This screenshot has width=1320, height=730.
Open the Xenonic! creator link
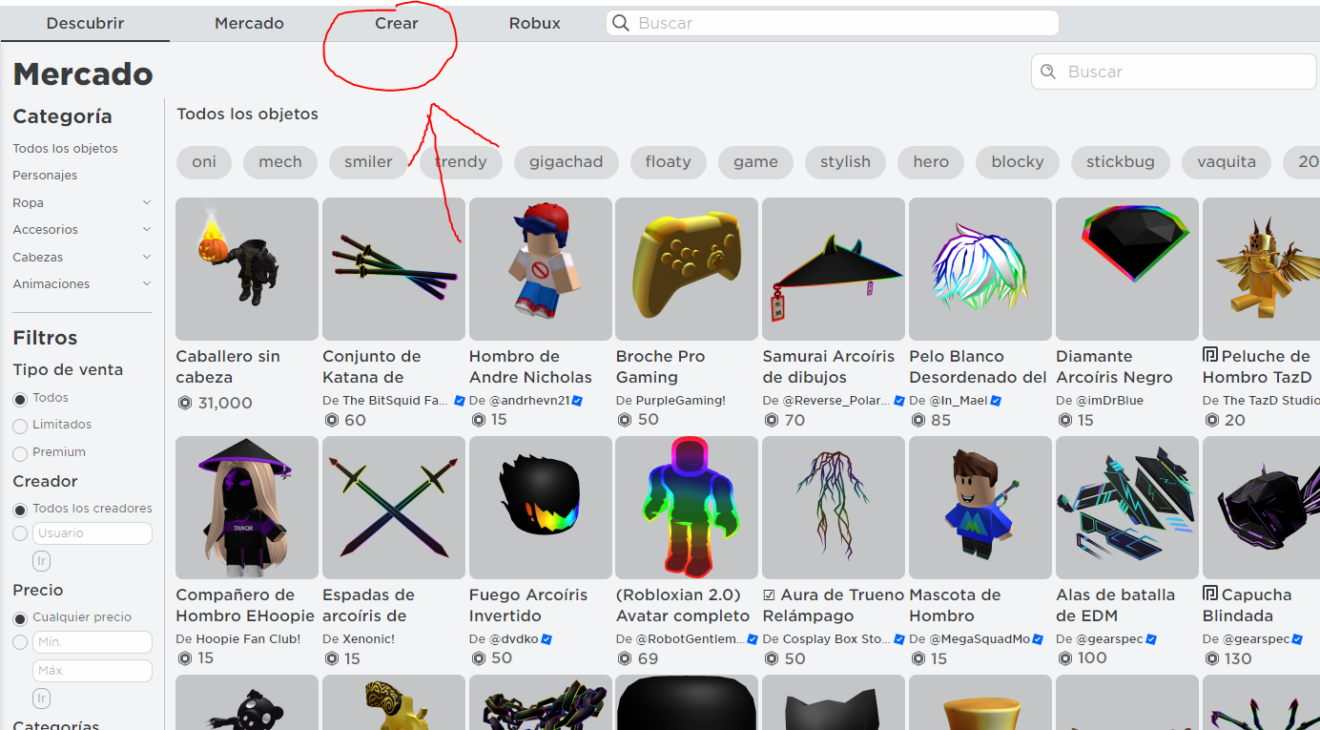369,639
